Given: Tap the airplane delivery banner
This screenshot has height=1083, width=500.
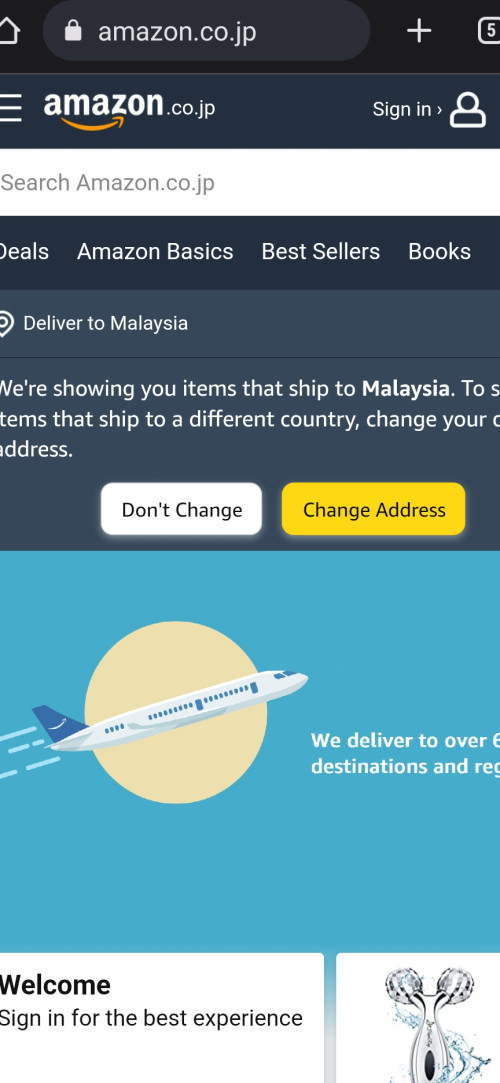Looking at the screenshot, I should (x=250, y=751).
